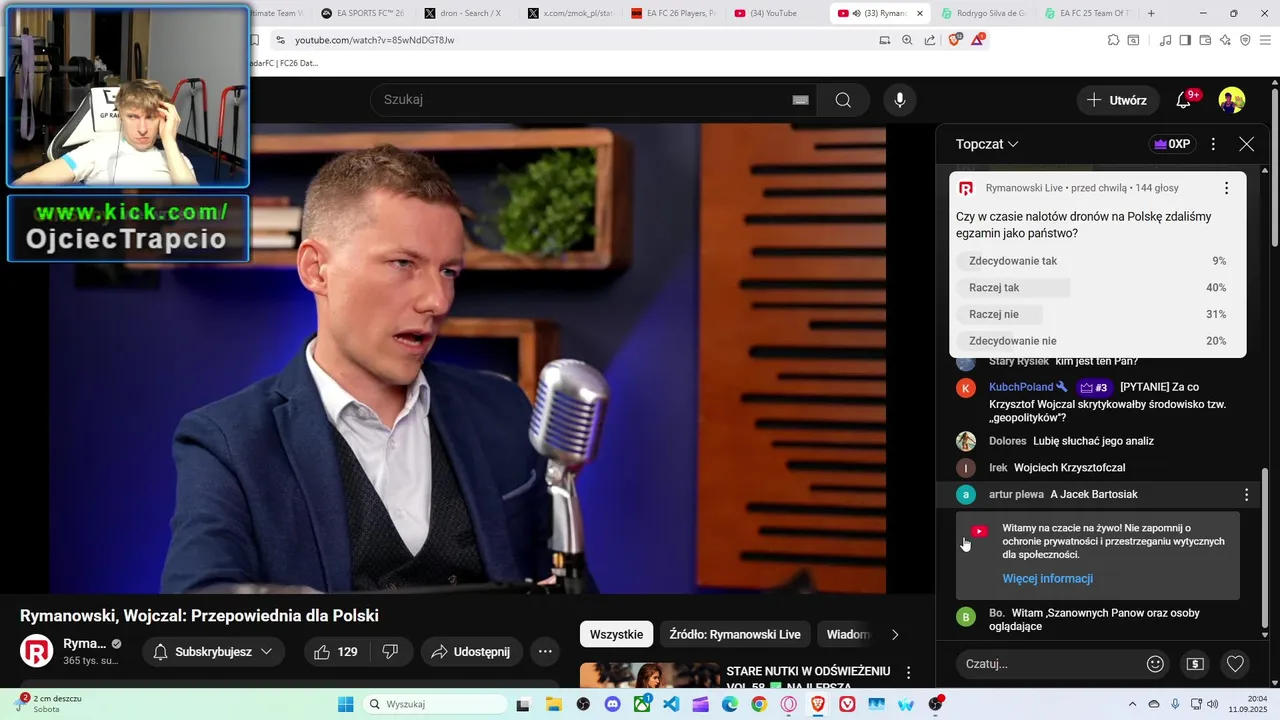
Task: Open the Subskrybujesz notification dropdown
Action: point(213,651)
